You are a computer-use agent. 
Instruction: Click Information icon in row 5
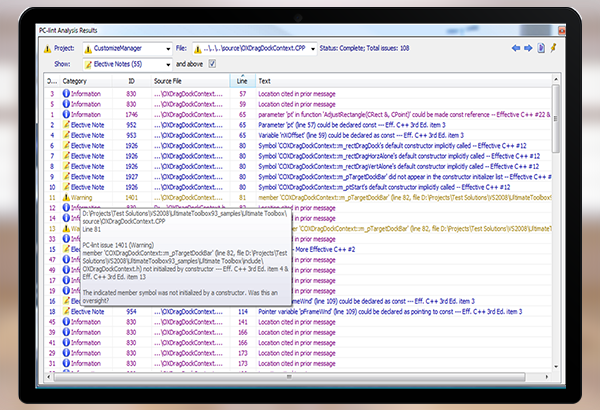click(x=66, y=104)
